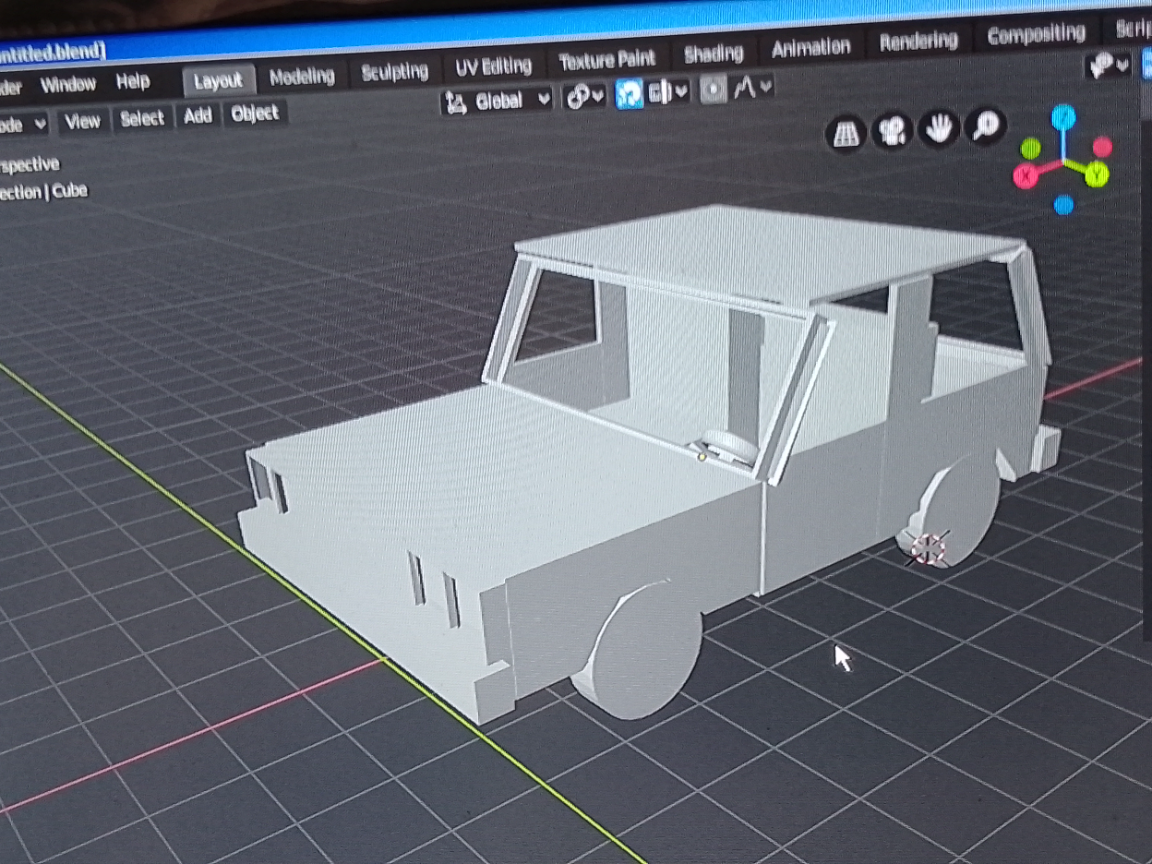
Task: Click the negative Y green gizmo dot
Action: click(x=1031, y=148)
